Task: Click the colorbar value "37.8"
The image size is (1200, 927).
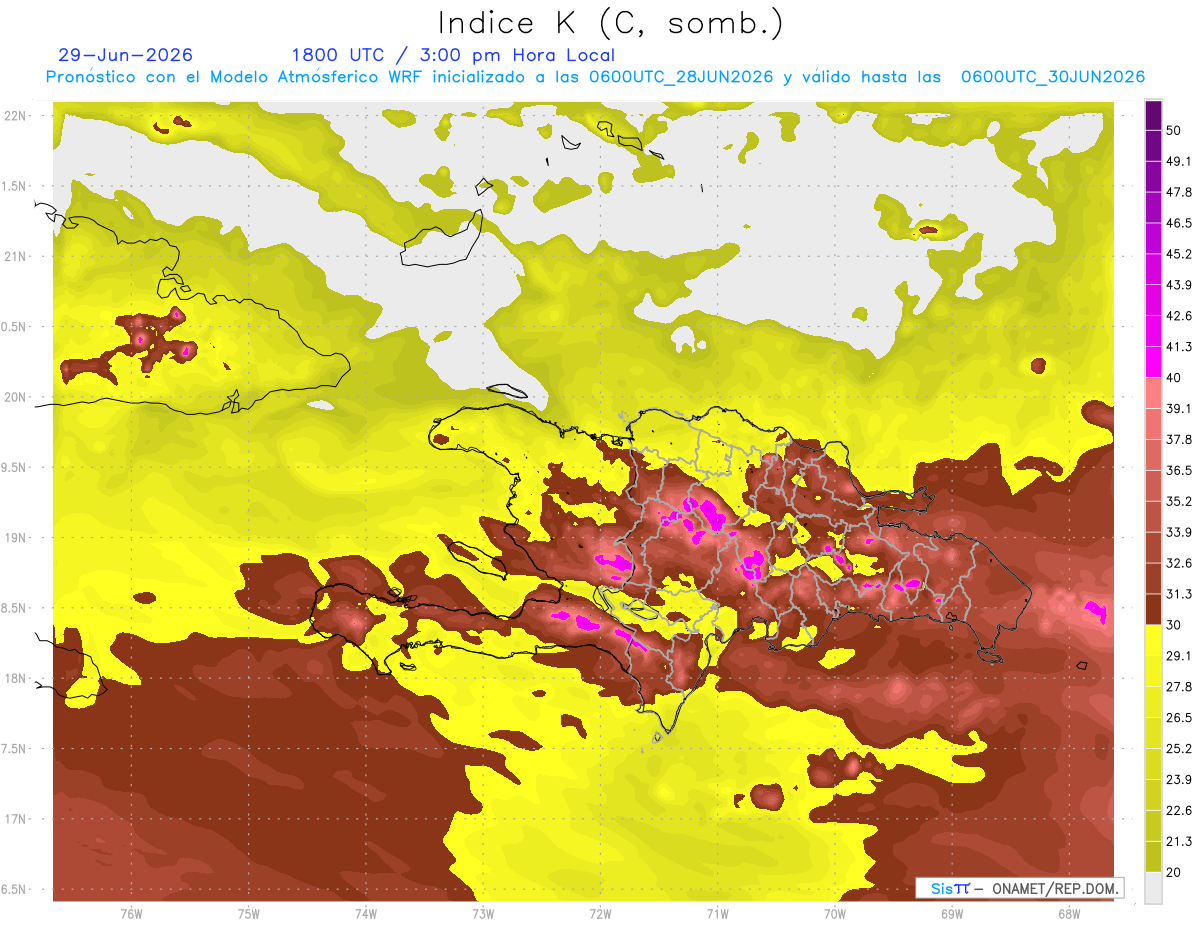Action: pyautogui.click(x=1179, y=439)
